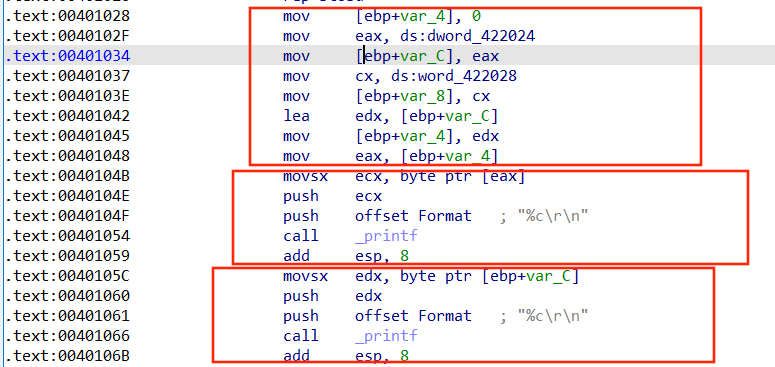Click second 'offset Format' operand
This screenshot has height=367, width=775.
[413, 316]
